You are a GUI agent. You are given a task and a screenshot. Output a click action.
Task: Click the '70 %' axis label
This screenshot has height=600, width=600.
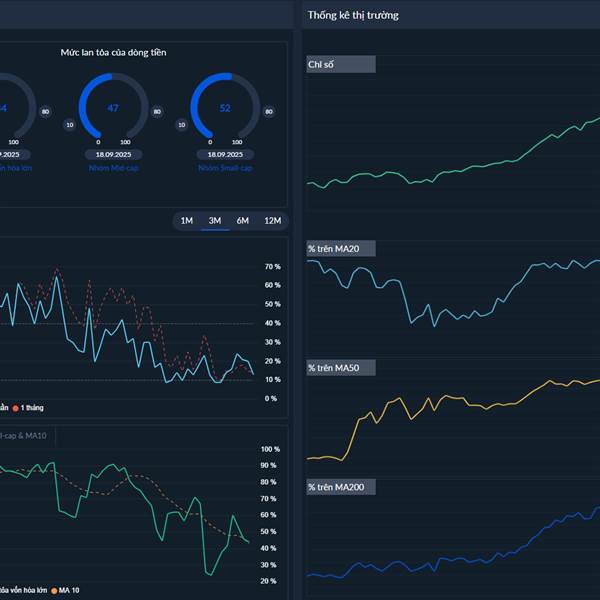pos(272,267)
